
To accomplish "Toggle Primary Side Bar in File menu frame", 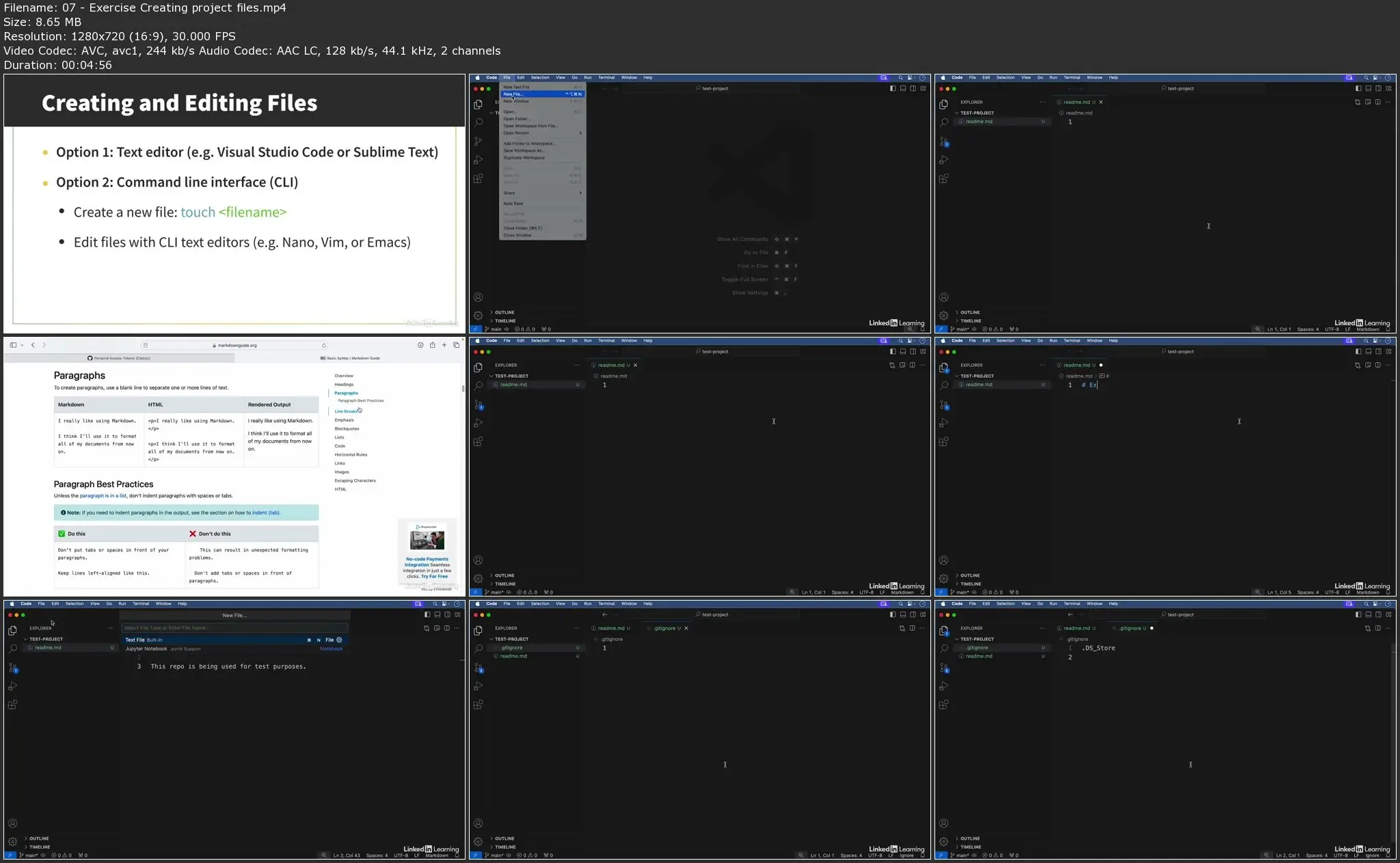I will (893, 88).
